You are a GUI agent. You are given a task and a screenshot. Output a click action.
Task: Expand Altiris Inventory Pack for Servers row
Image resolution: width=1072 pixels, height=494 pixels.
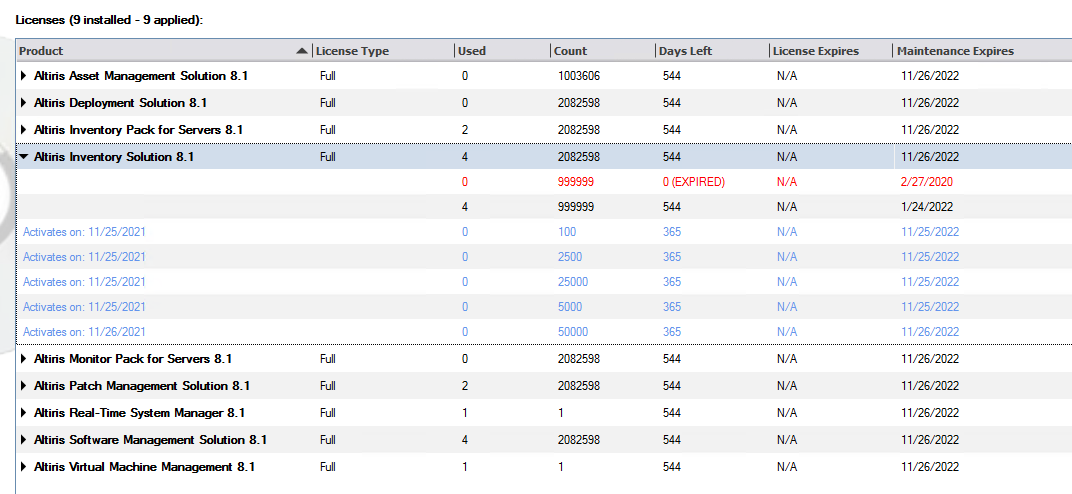point(24,130)
